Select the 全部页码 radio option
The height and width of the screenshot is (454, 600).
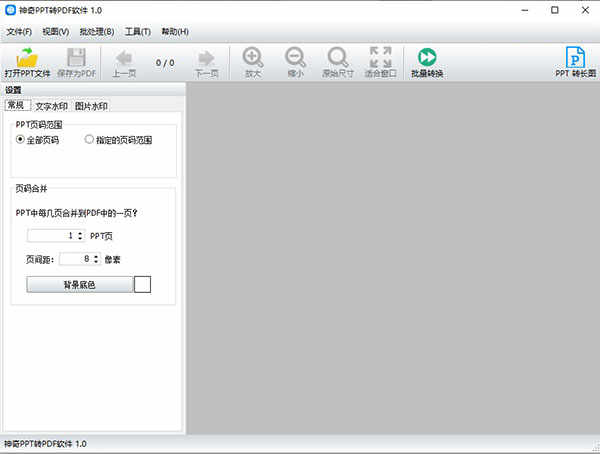coord(21,140)
